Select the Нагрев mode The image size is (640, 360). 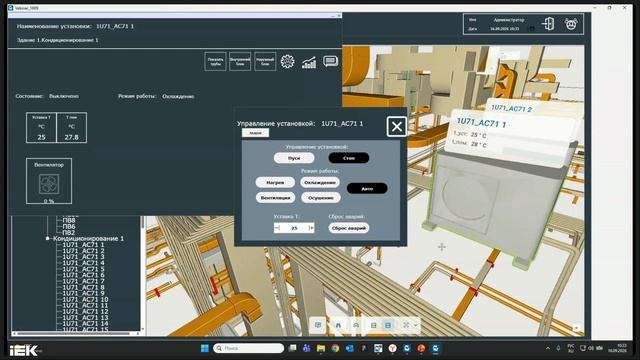click(x=275, y=182)
